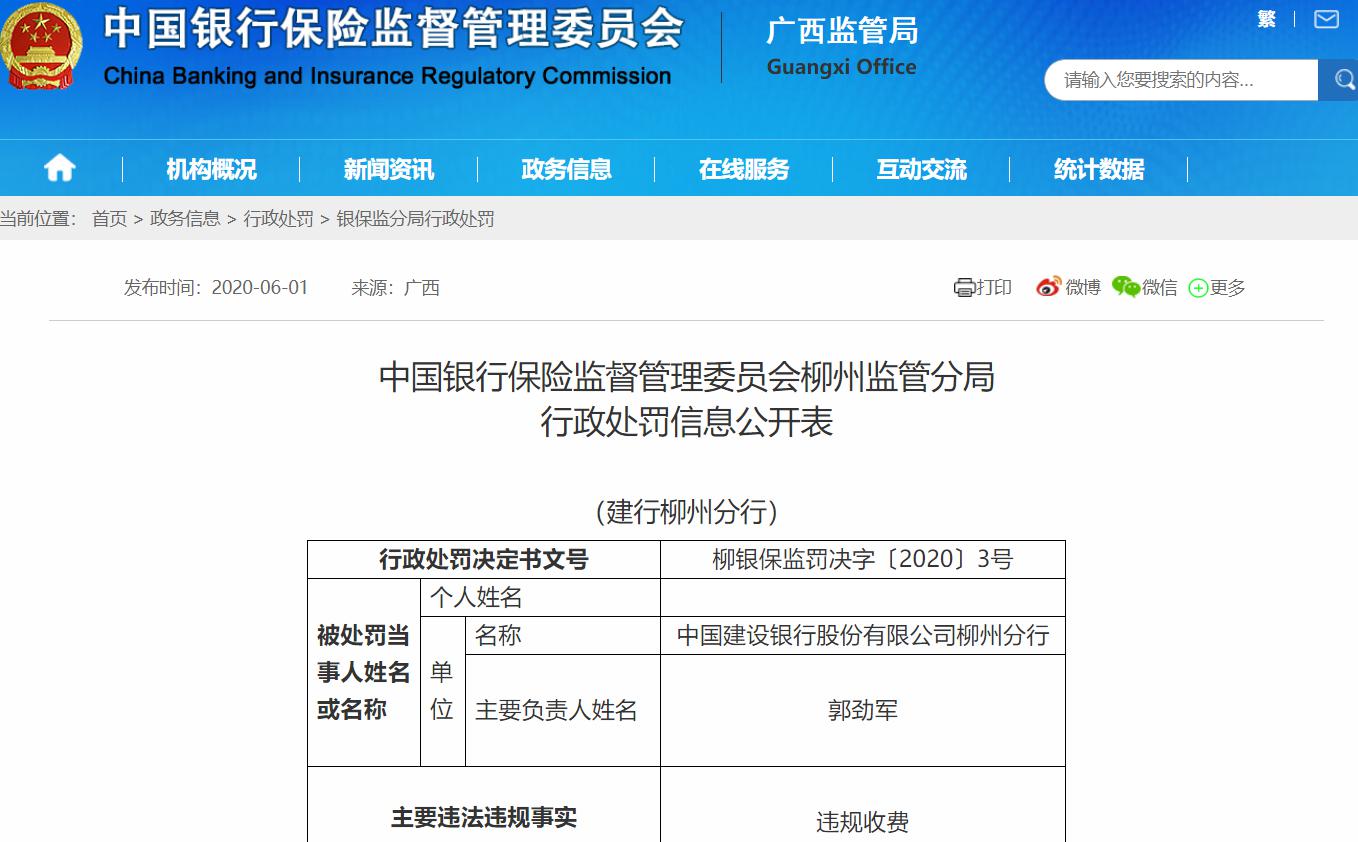Screen dimensions: 1358x842
Task: Go to 行政处罚 in breadcrumb
Action: (x=279, y=219)
